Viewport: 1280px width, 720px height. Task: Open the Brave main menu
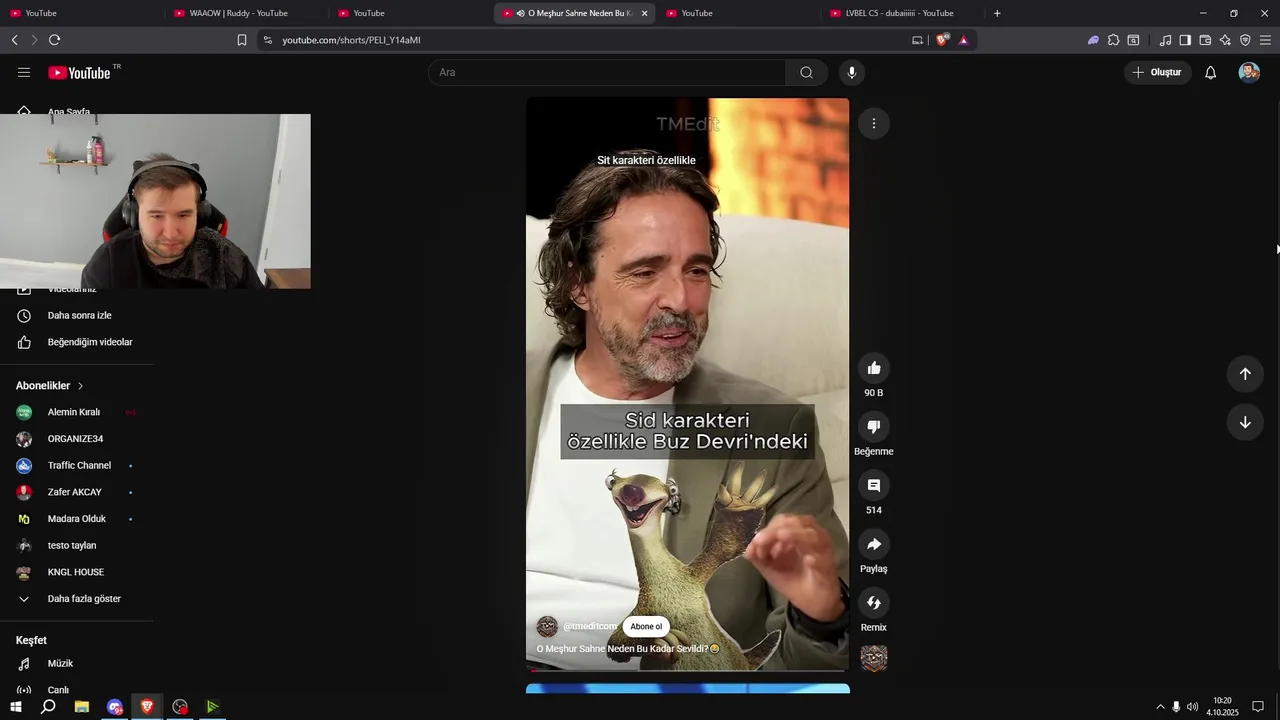point(1265,40)
